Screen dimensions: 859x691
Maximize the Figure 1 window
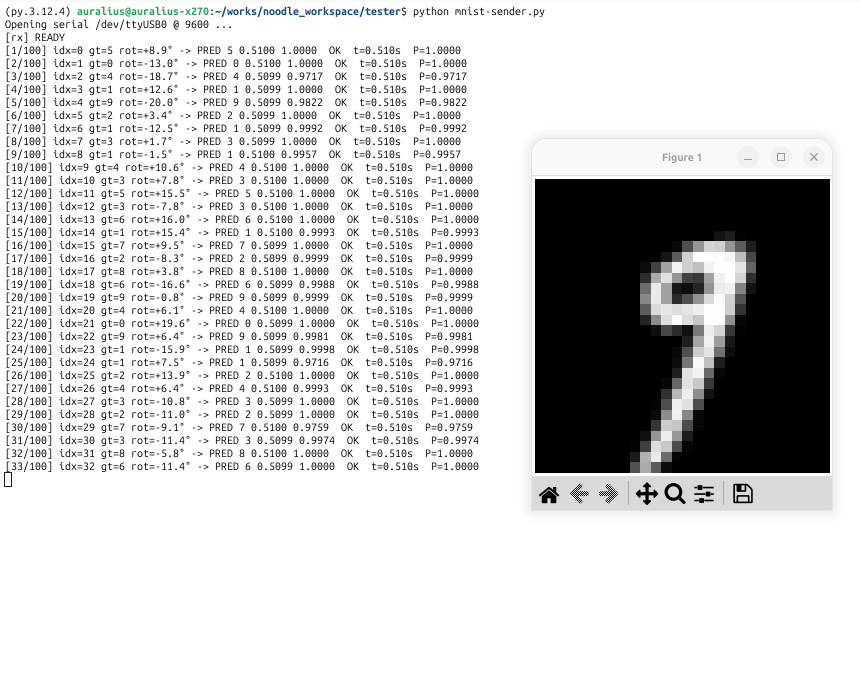pos(781,157)
